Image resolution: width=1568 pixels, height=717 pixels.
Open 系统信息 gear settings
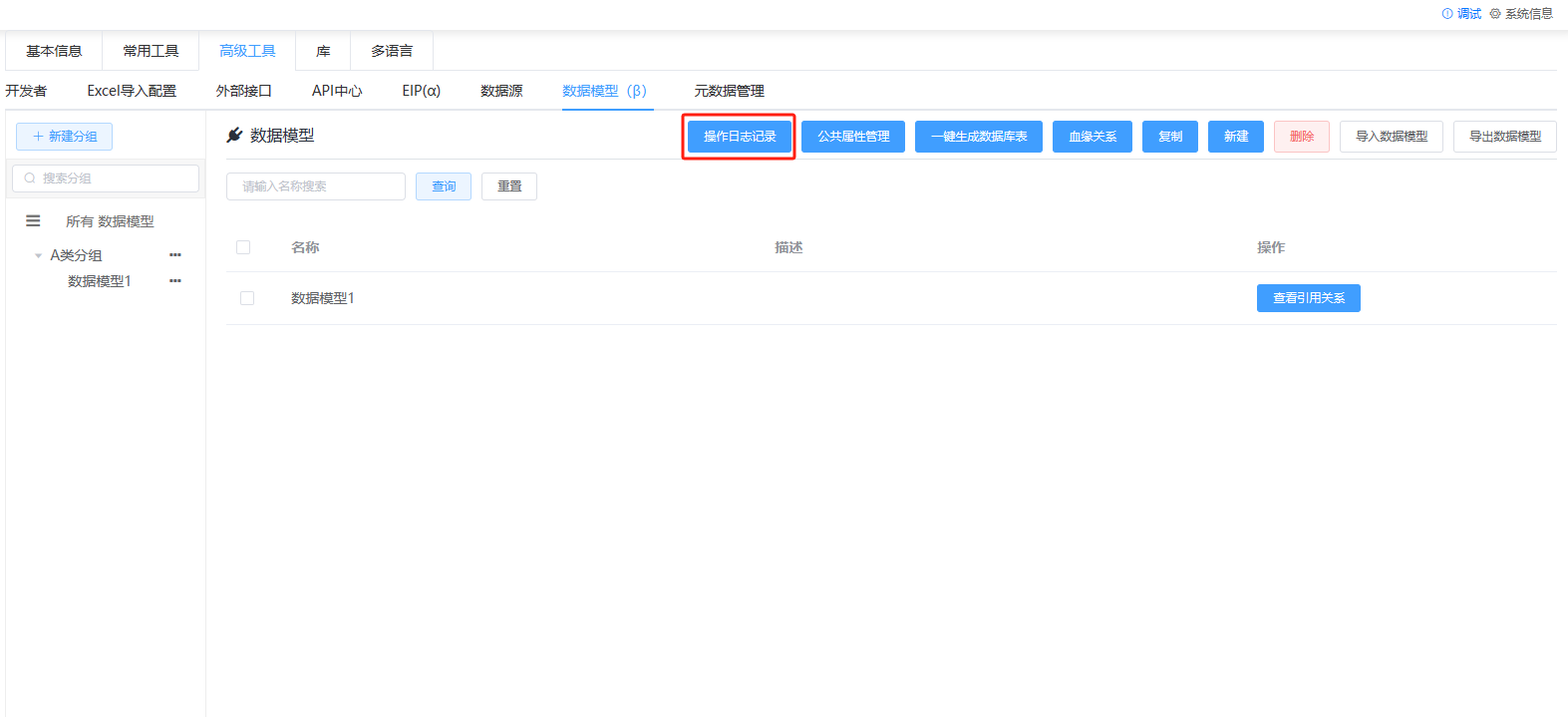[x=1521, y=14]
